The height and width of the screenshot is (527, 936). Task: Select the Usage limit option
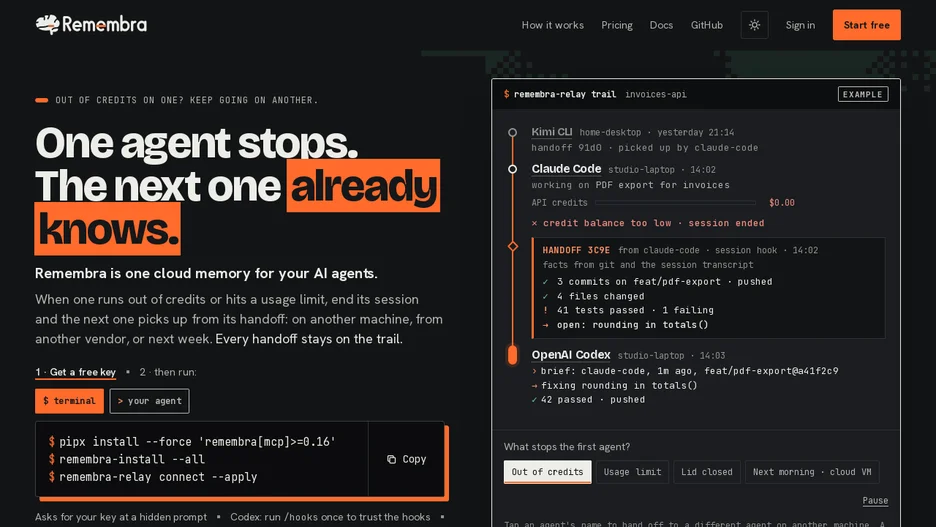tap(632, 471)
